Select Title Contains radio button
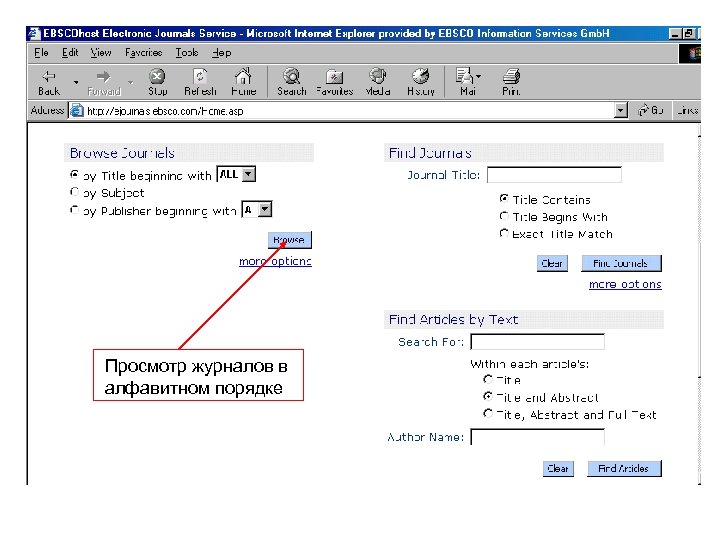This screenshot has width=720, height=540. 504,198
